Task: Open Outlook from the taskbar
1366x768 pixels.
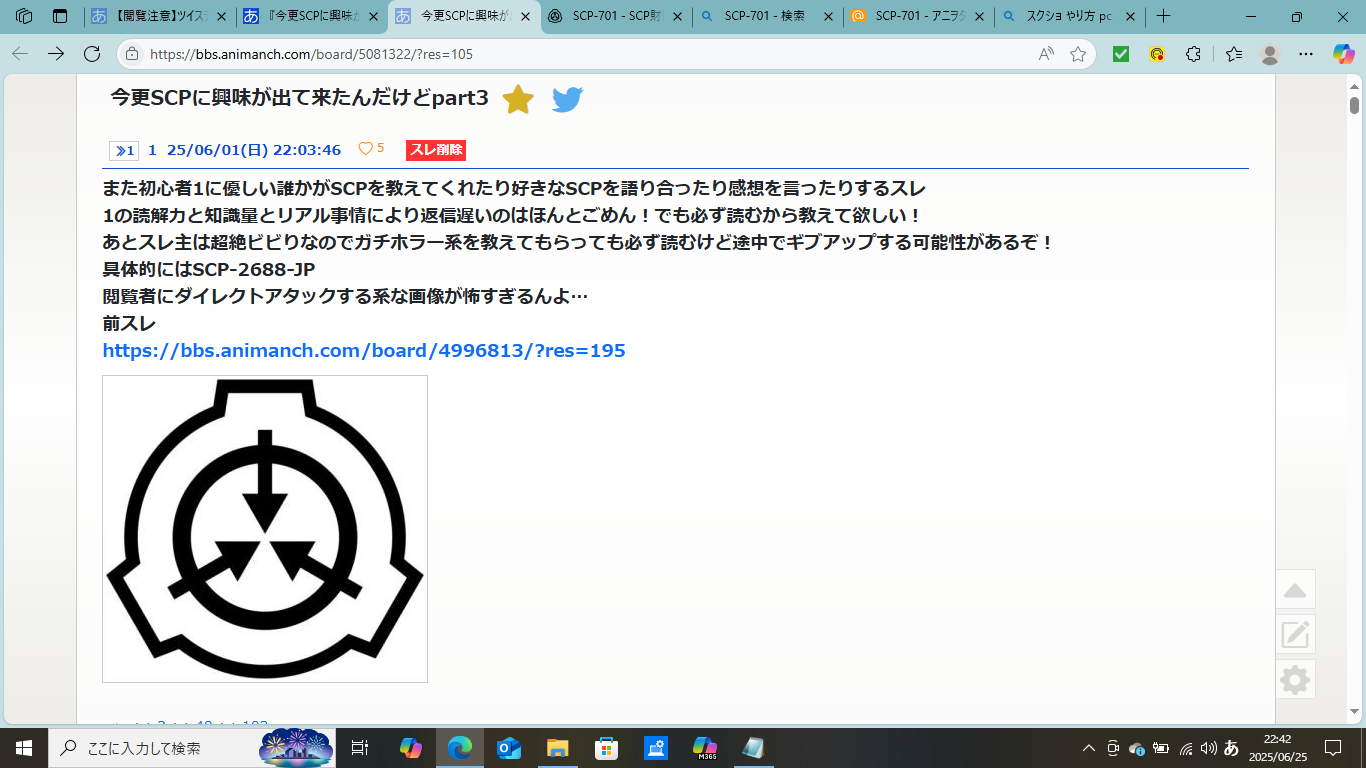Action: coord(509,748)
